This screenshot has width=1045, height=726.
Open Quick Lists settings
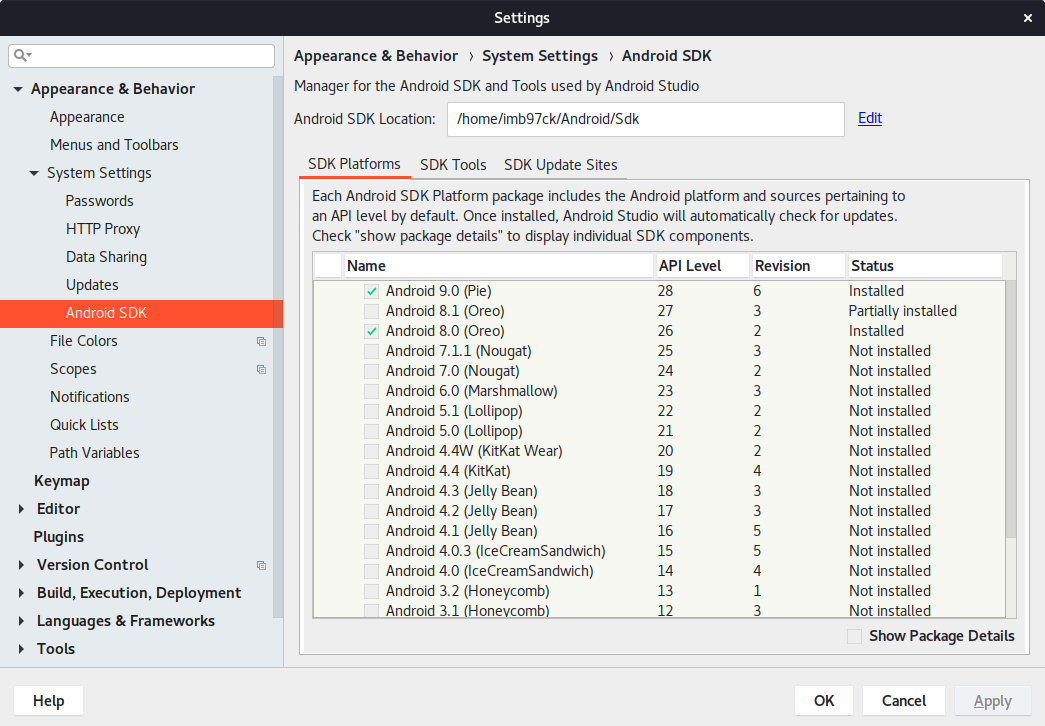click(84, 425)
